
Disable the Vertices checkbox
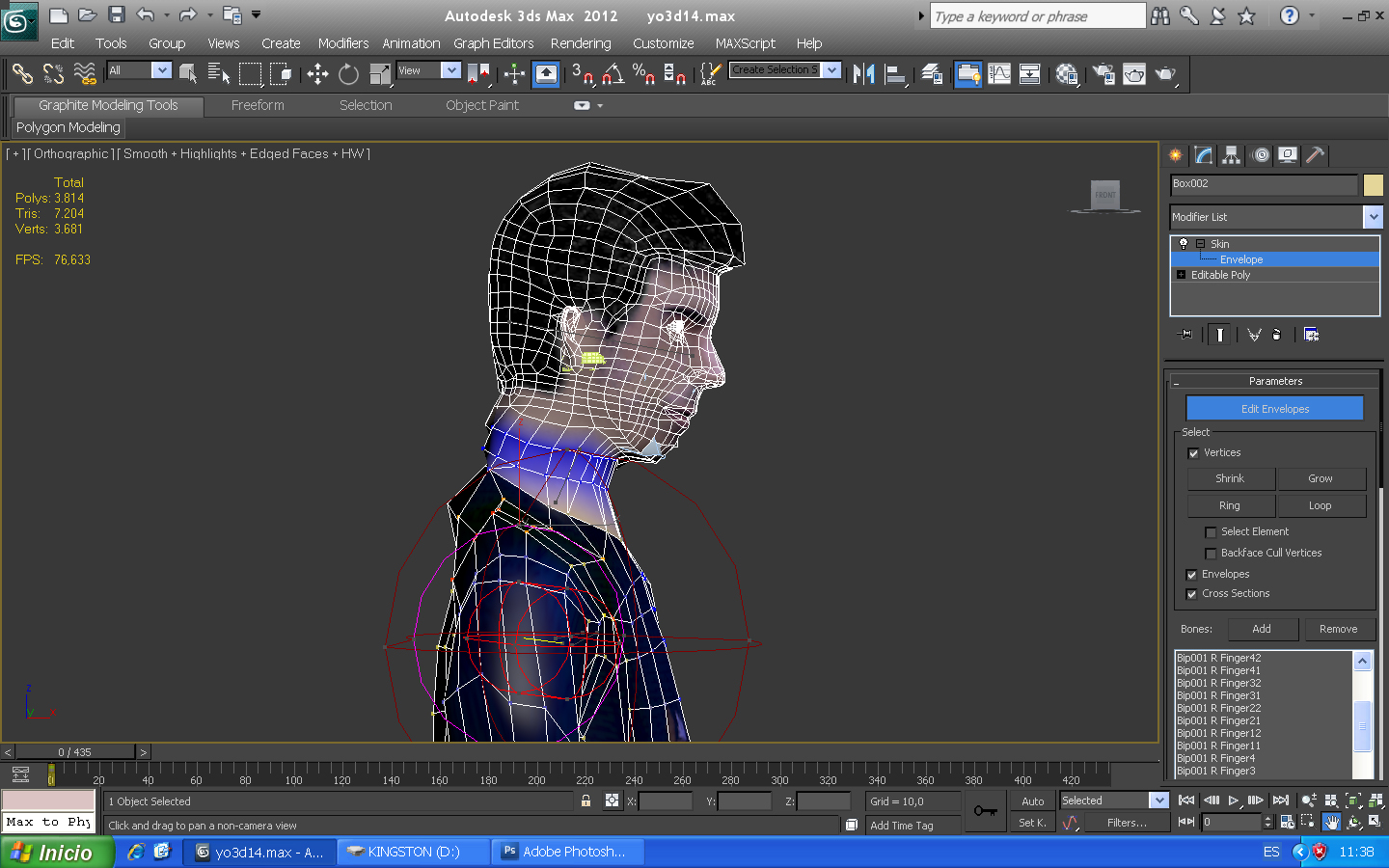click(1194, 453)
